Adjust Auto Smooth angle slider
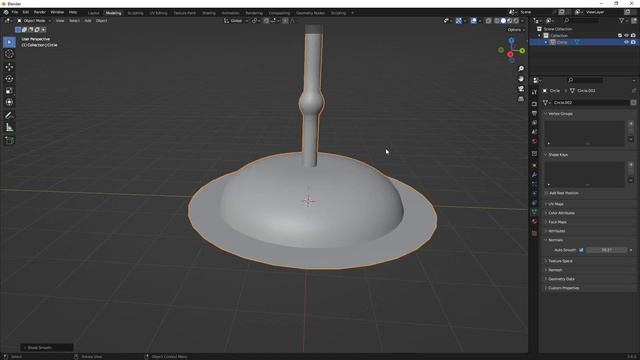 (x=606, y=250)
